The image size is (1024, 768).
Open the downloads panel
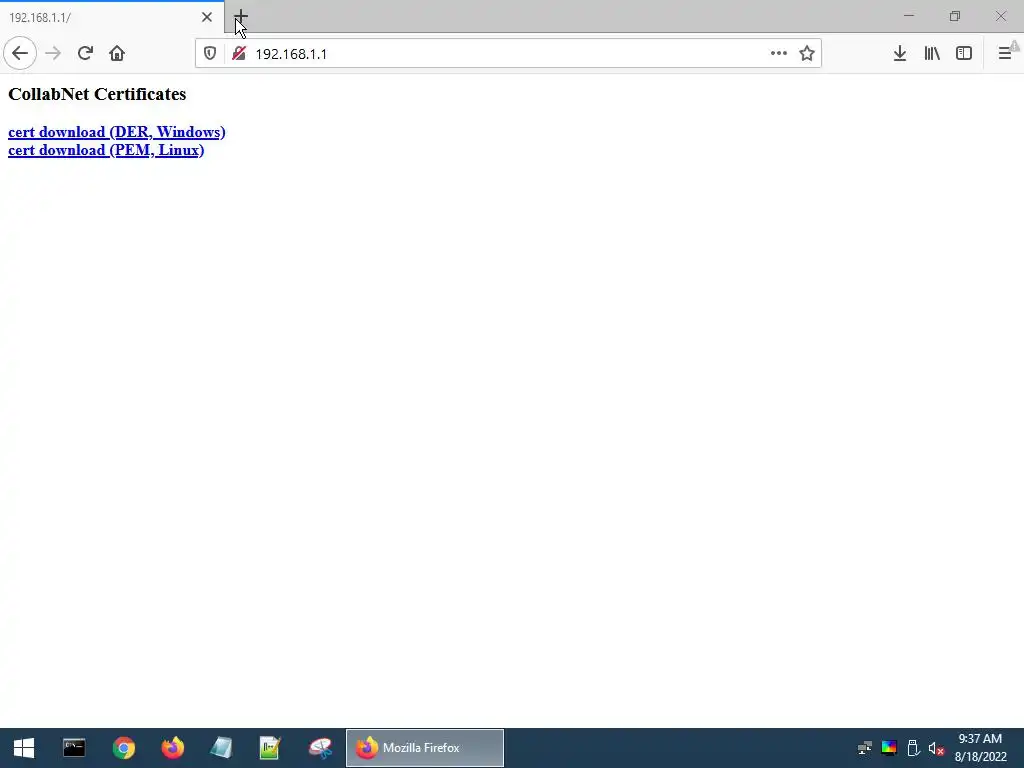click(900, 54)
